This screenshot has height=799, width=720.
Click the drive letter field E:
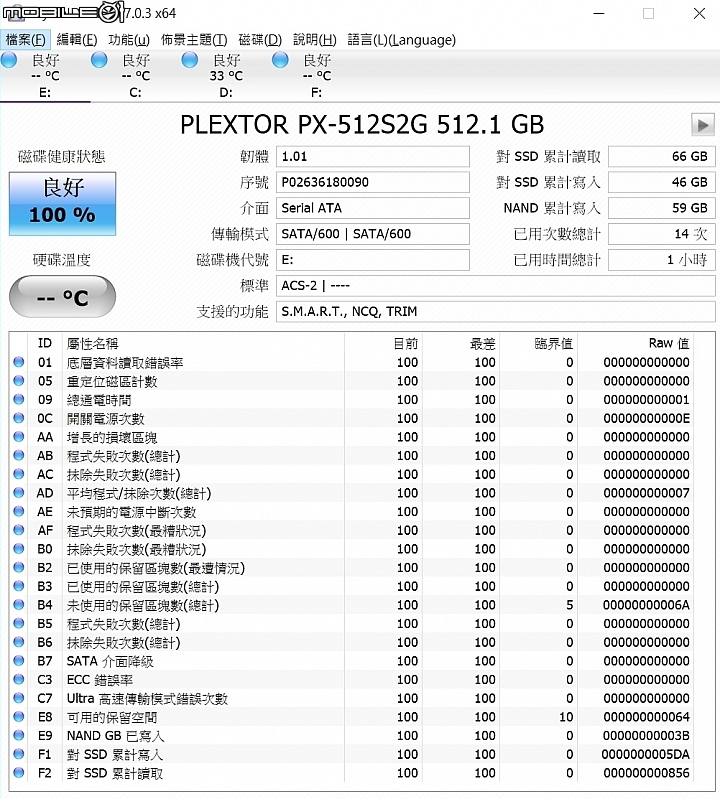click(372, 260)
